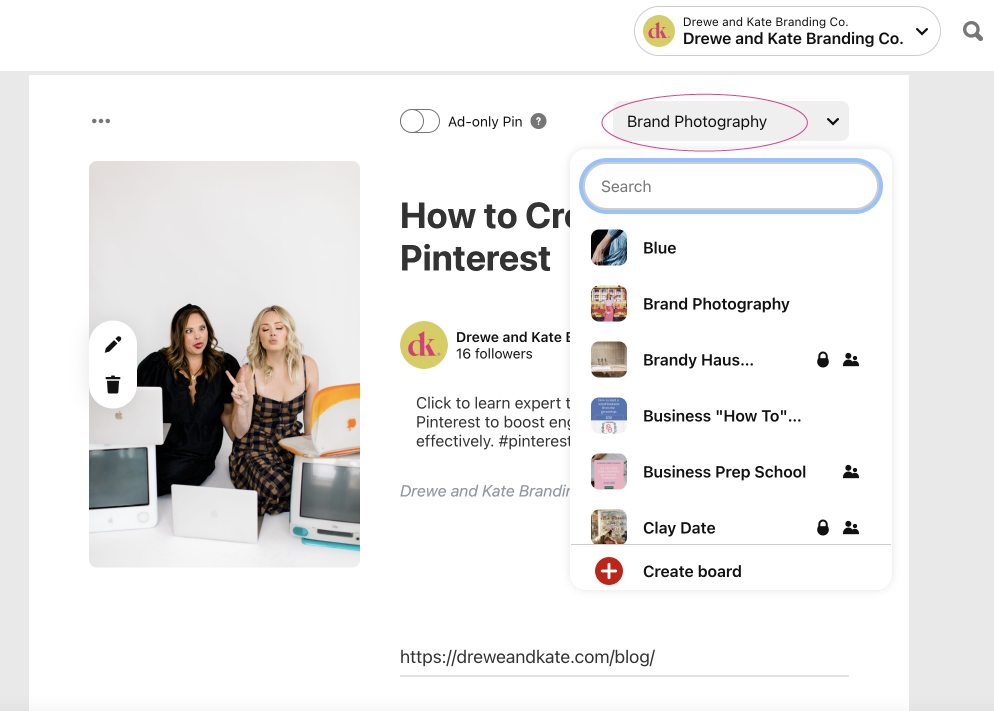This screenshot has height=711, width=994.
Task: Click the Ad-only Pin help question mark
Action: (538, 121)
